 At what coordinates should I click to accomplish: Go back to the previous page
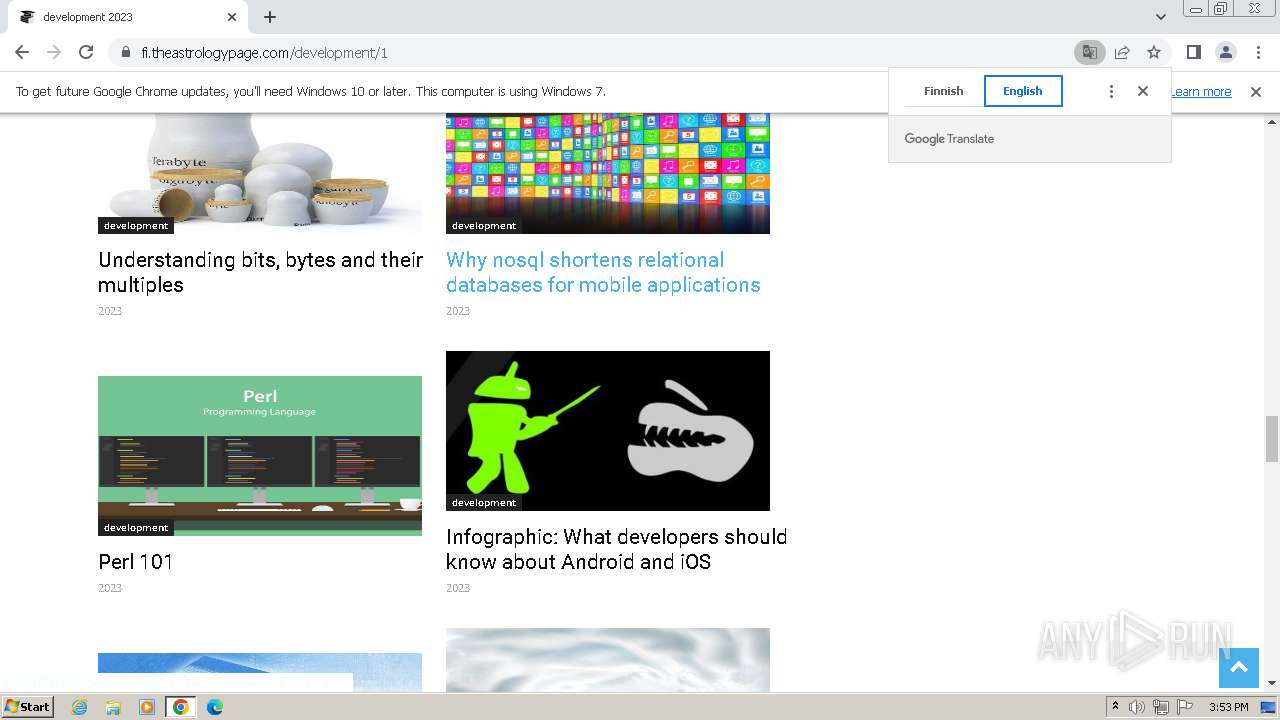point(22,52)
